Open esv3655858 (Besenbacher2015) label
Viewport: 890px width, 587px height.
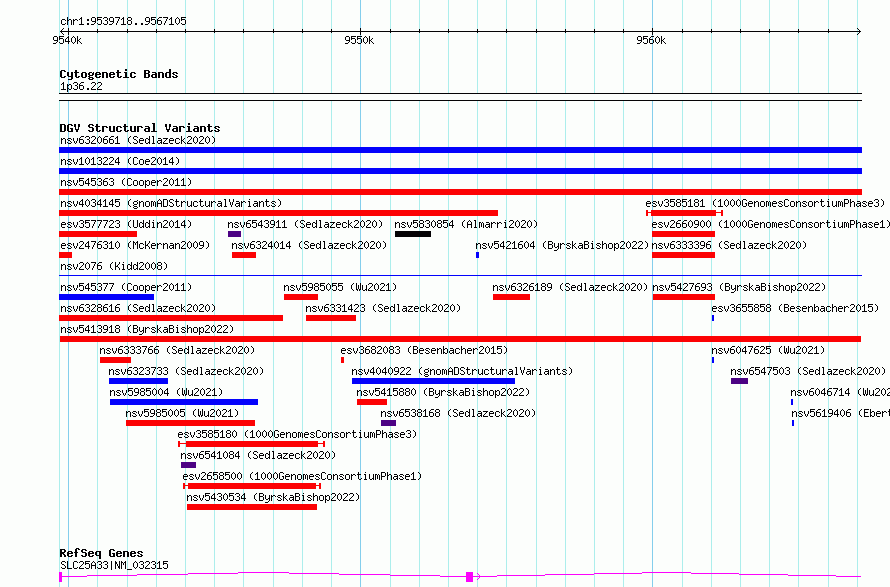[x=795, y=308]
